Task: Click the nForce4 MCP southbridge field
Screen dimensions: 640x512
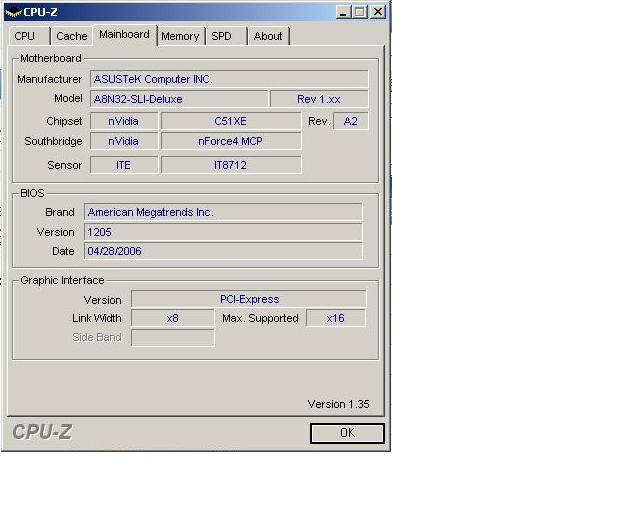Action: click(x=231, y=141)
